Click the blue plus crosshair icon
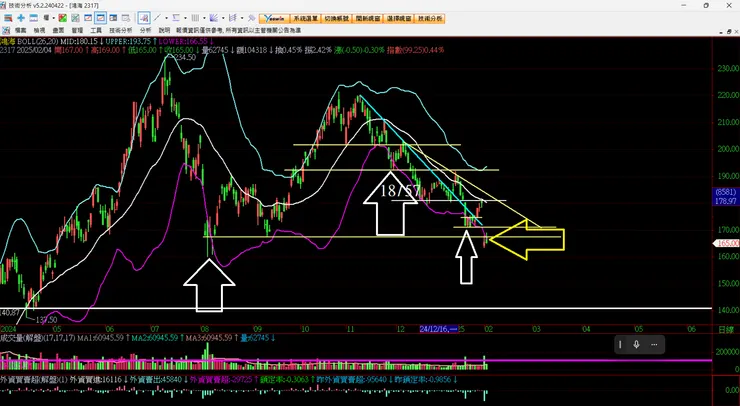 click(21, 18)
